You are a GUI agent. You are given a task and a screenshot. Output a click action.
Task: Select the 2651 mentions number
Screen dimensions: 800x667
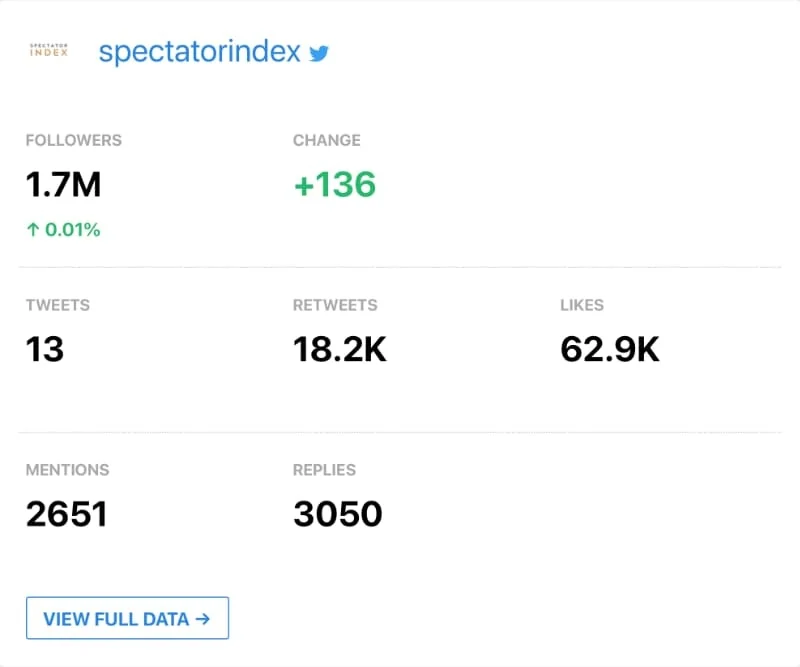pos(66,514)
